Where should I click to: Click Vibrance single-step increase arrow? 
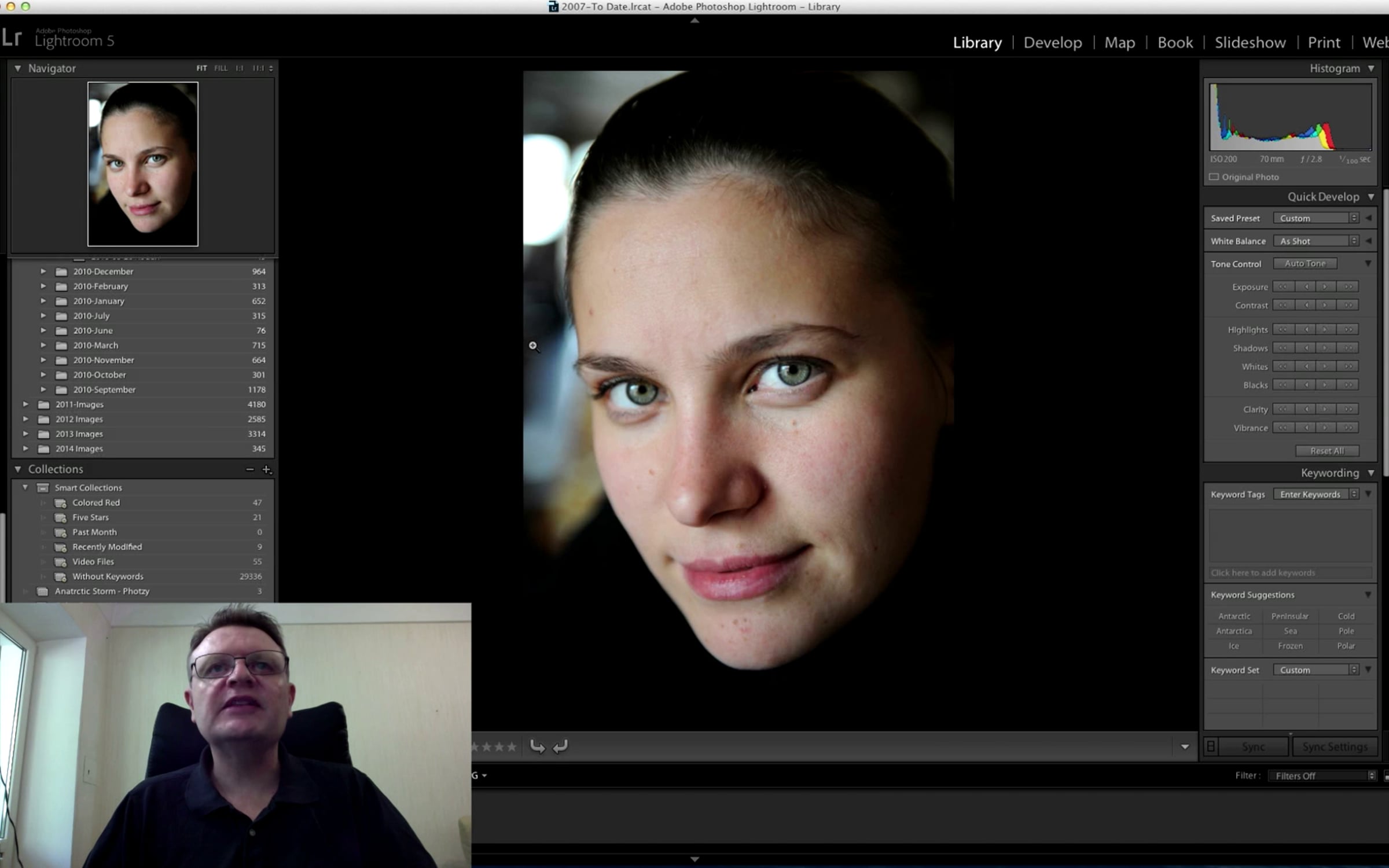1325,428
